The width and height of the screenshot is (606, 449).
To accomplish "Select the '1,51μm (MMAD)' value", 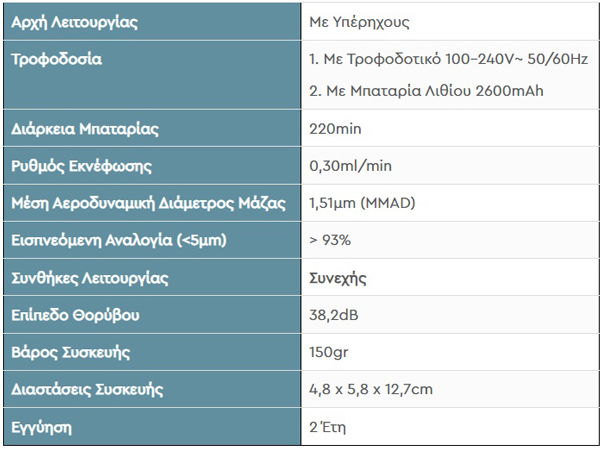I will coord(362,203).
